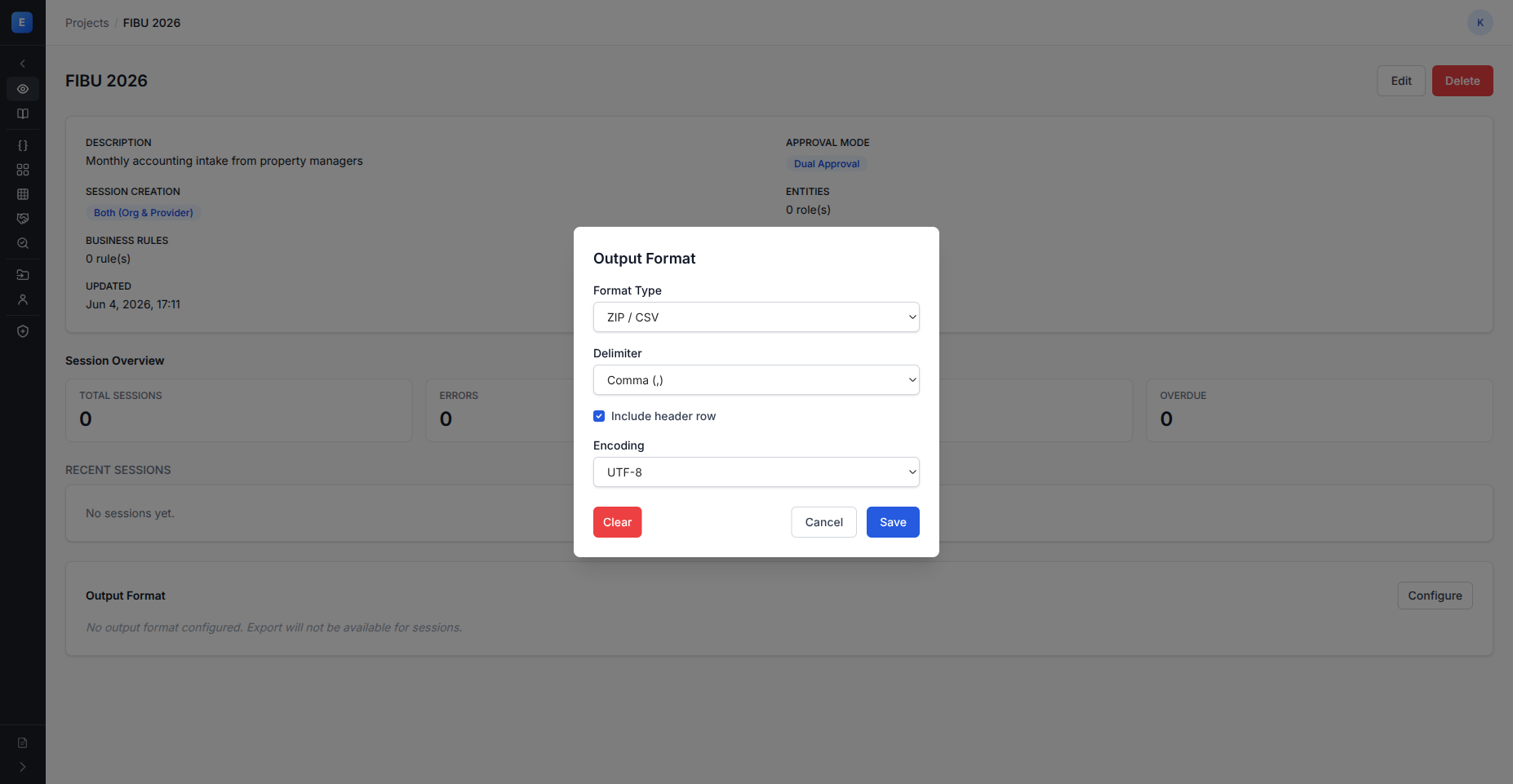Click the left chevron in sidebar
This screenshot has width=1513, height=784.
[23, 64]
